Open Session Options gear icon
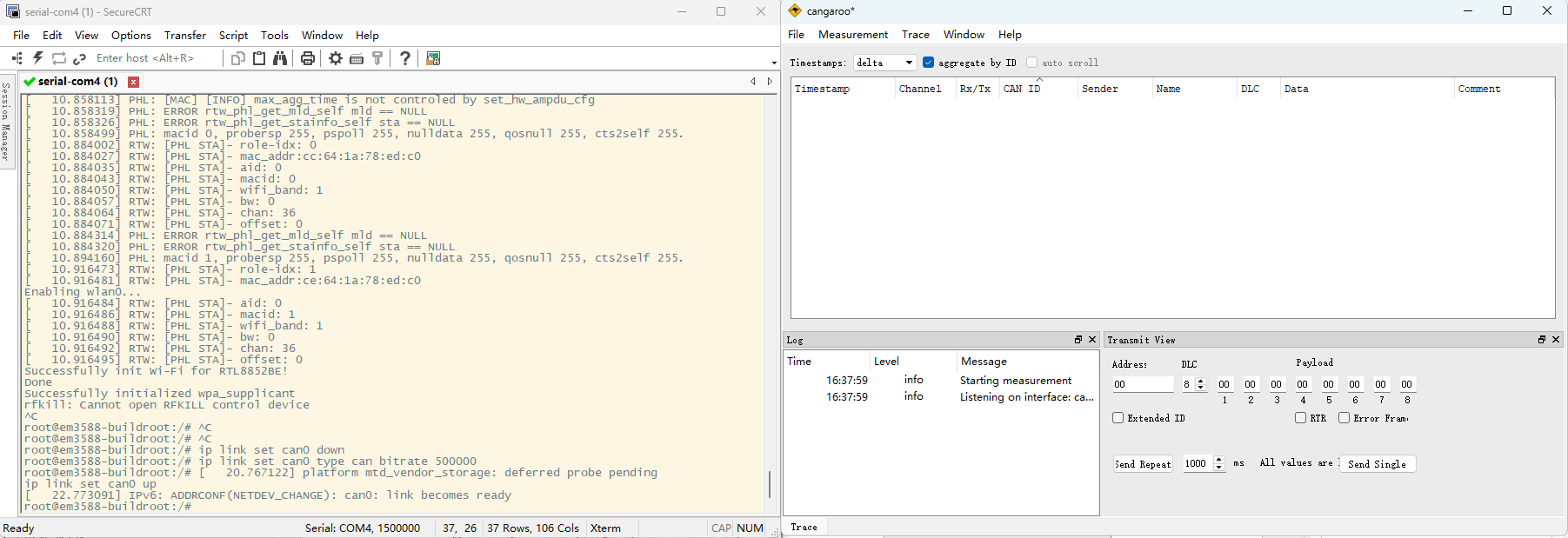This screenshot has height=538, width=1568. coord(336,58)
